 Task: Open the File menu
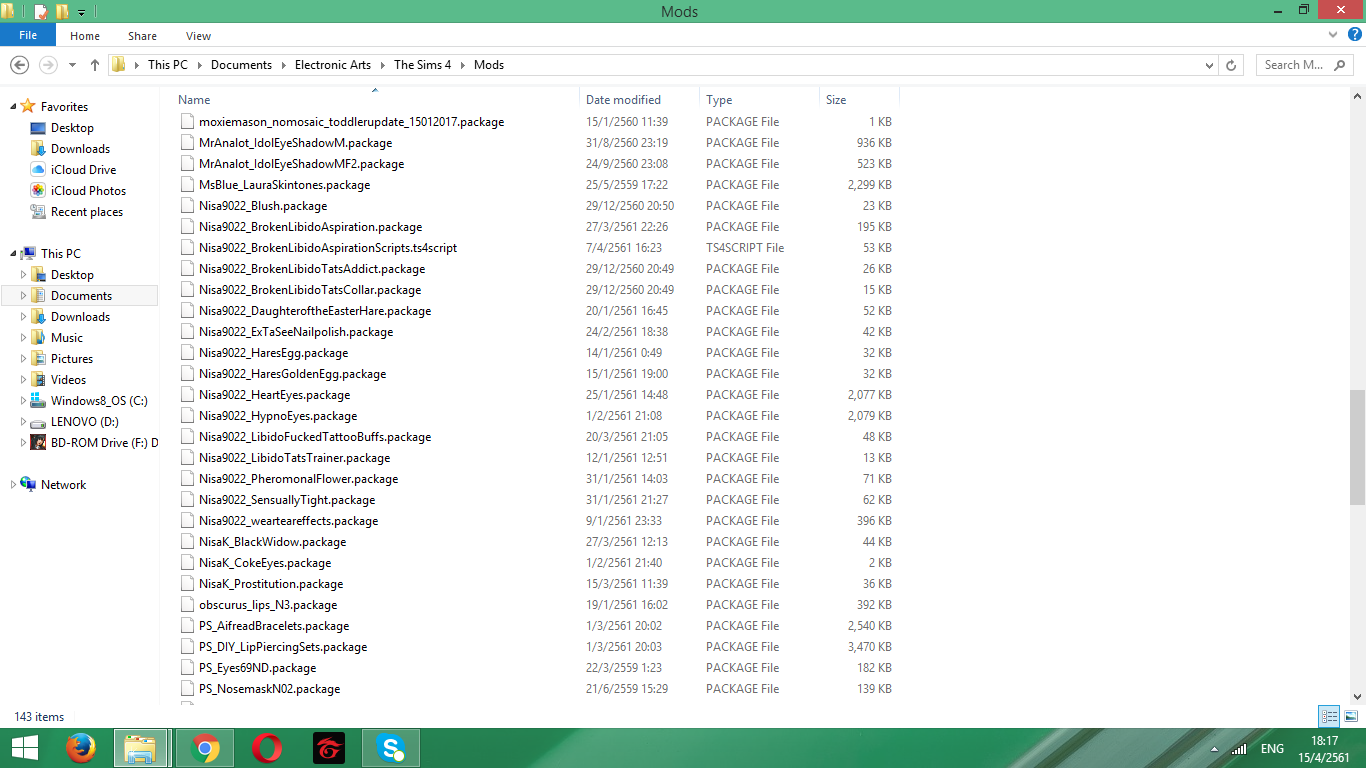pyautogui.click(x=28, y=35)
